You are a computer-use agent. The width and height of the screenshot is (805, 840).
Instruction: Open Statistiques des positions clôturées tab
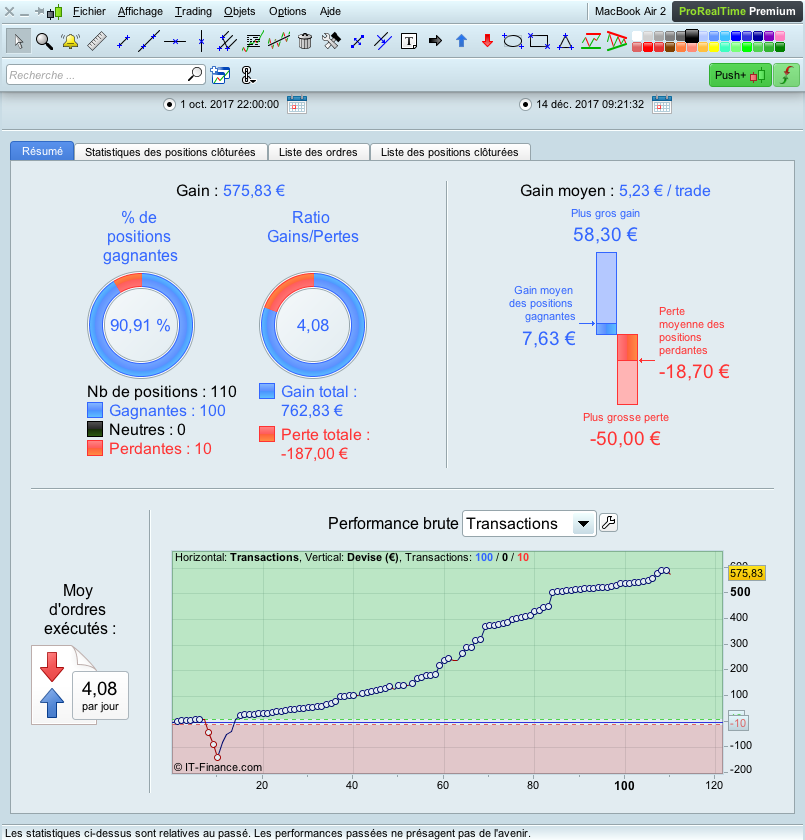170,152
